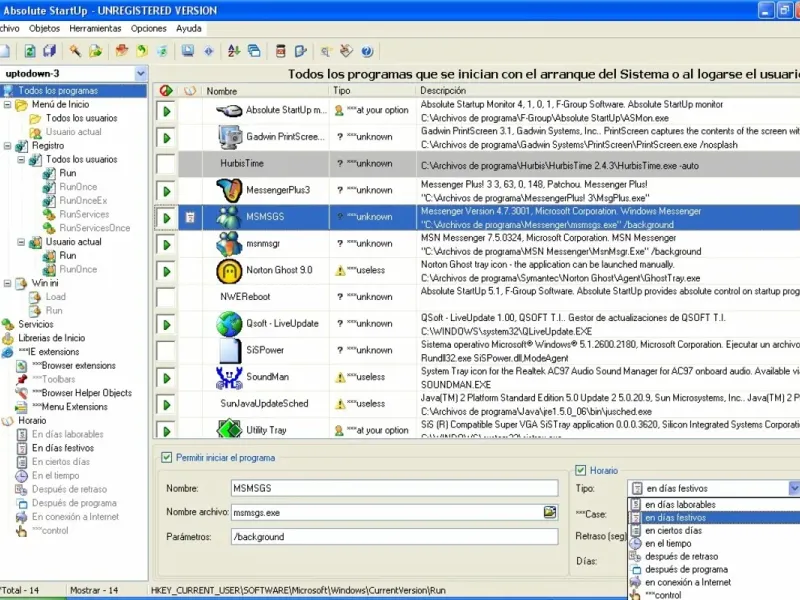Select 'en ciertos días' from the list
800x600 pixels.
[x=673, y=531]
